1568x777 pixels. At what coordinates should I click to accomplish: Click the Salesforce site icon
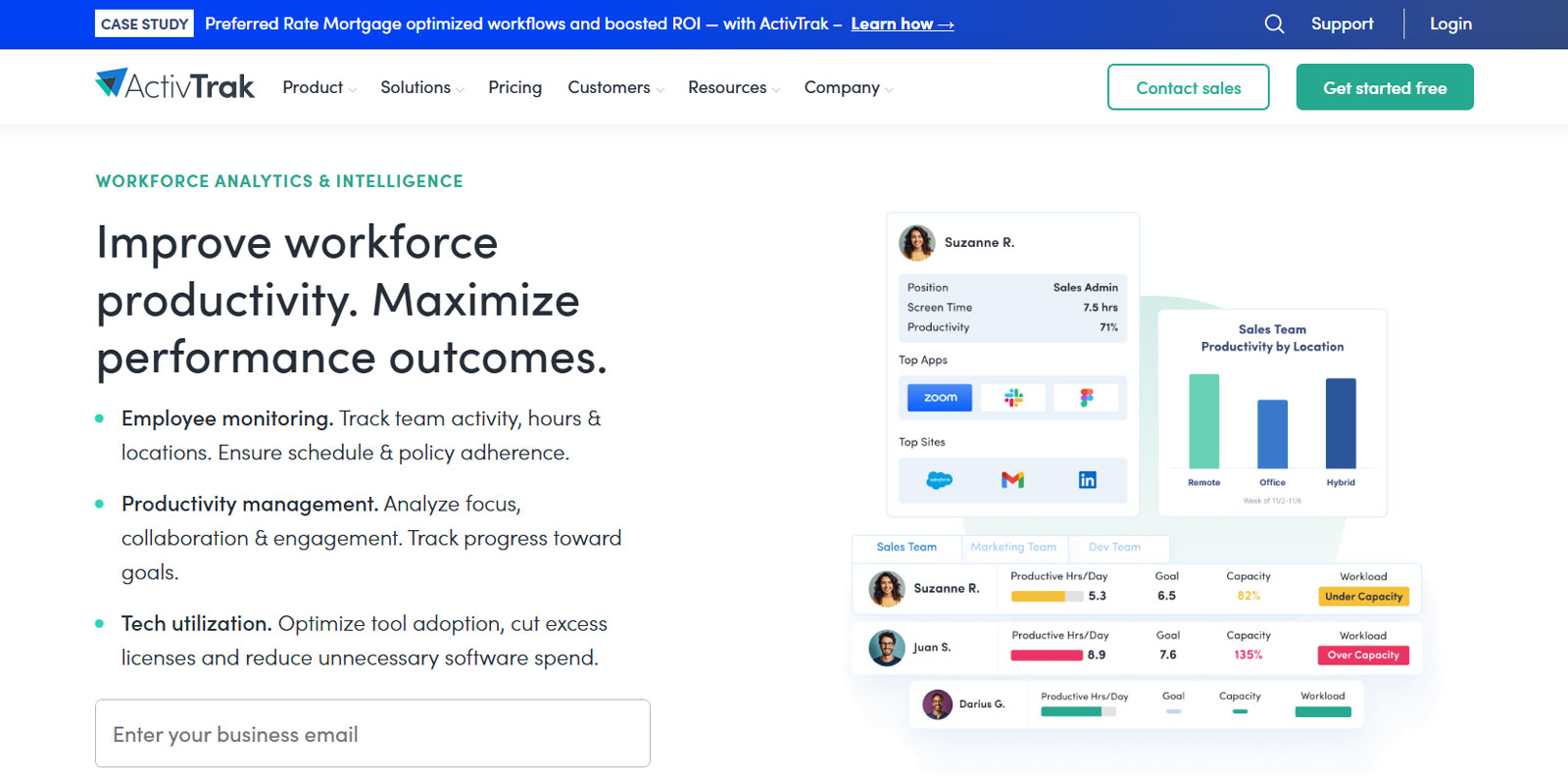tap(939, 480)
